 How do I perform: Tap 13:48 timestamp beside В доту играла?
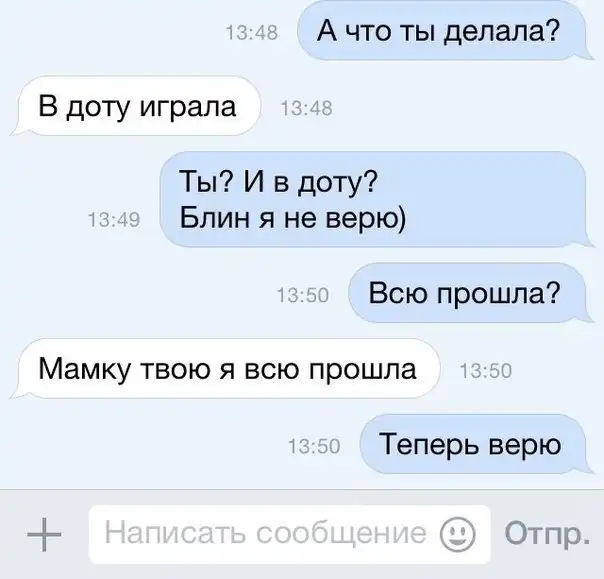[307, 108]
